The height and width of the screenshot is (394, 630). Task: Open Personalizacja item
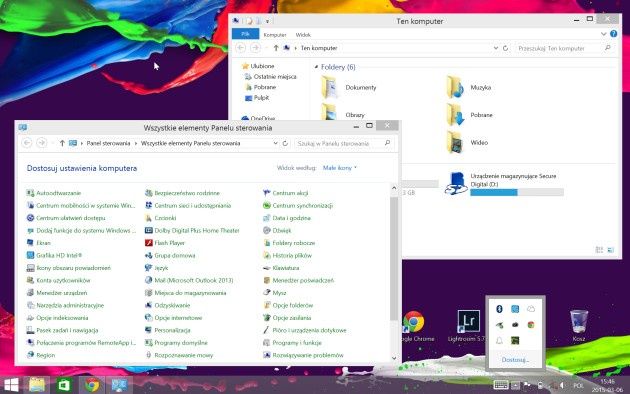coord(168,330)
